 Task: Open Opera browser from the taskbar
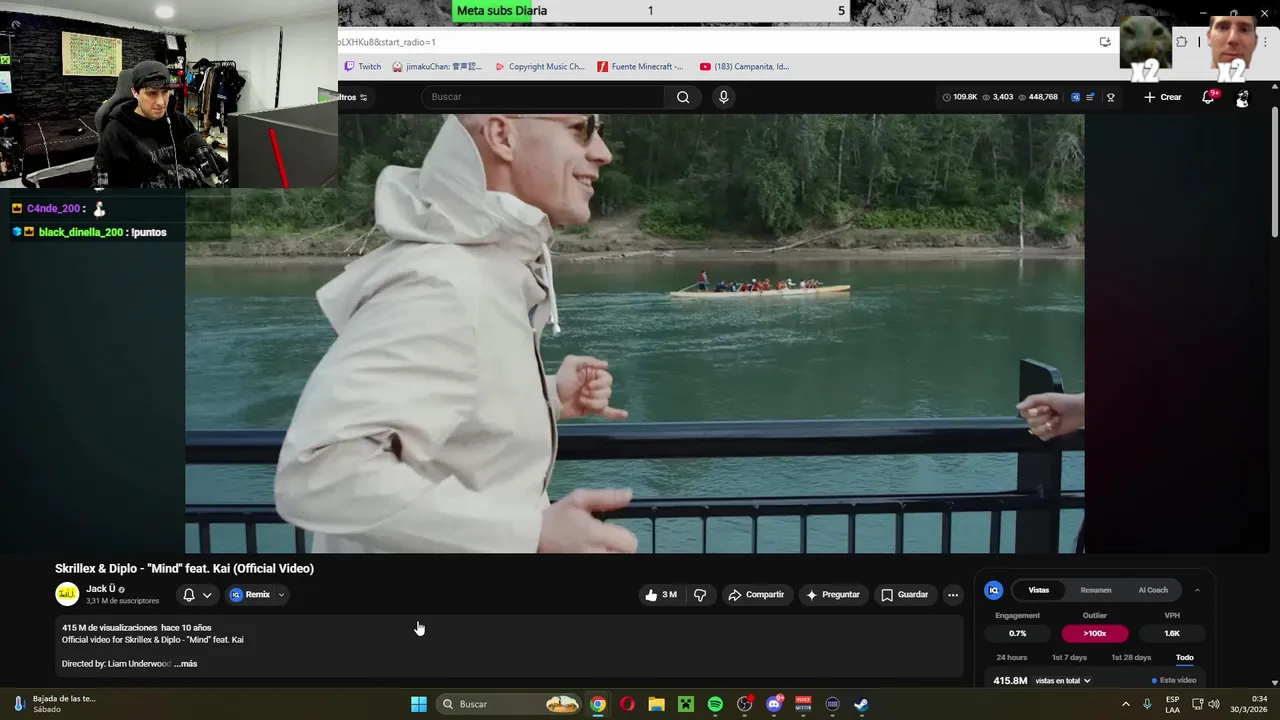[x=627, y=704]
